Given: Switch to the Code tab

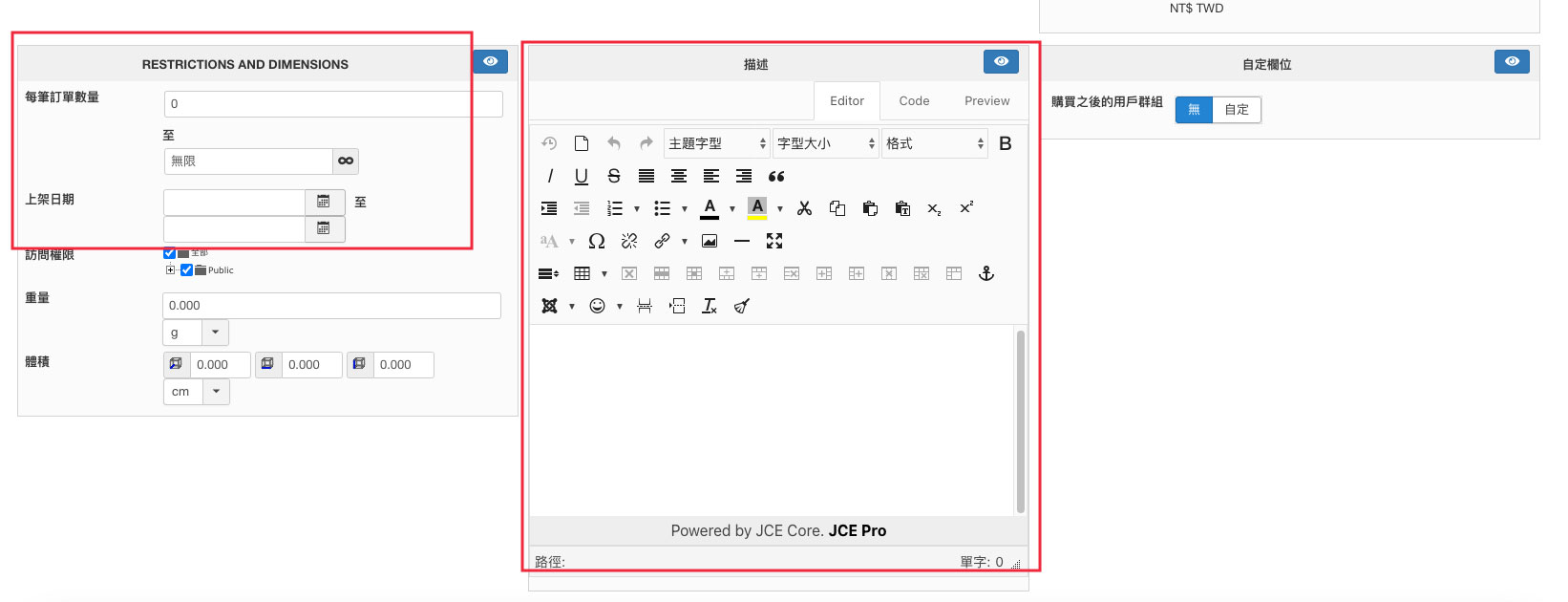Looking at the screenshot, I should tap(914, 101).
